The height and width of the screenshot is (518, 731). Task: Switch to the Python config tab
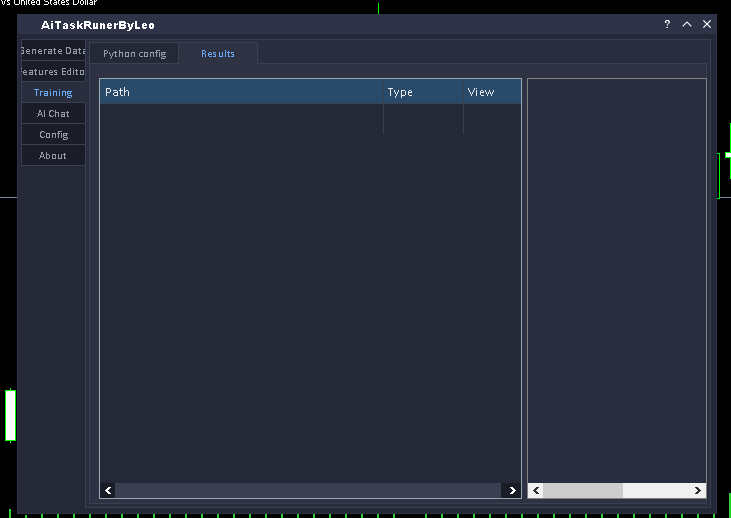tap(135, 53)
